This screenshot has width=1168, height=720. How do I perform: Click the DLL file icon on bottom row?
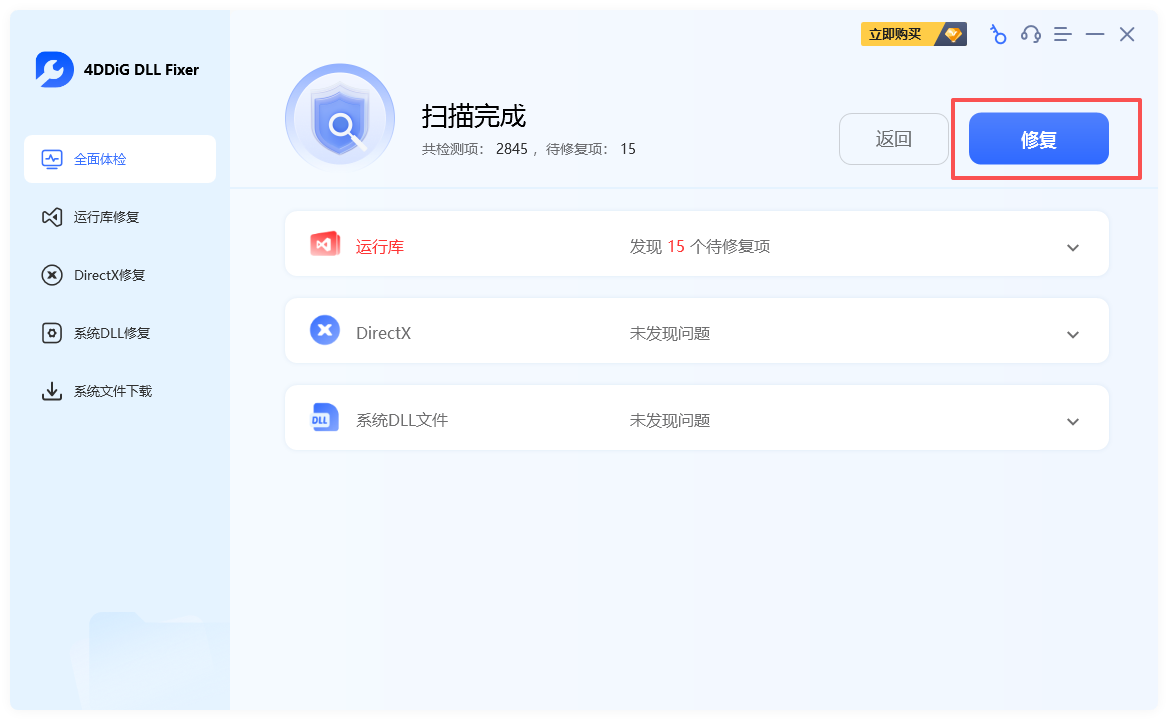coord(324,418)
